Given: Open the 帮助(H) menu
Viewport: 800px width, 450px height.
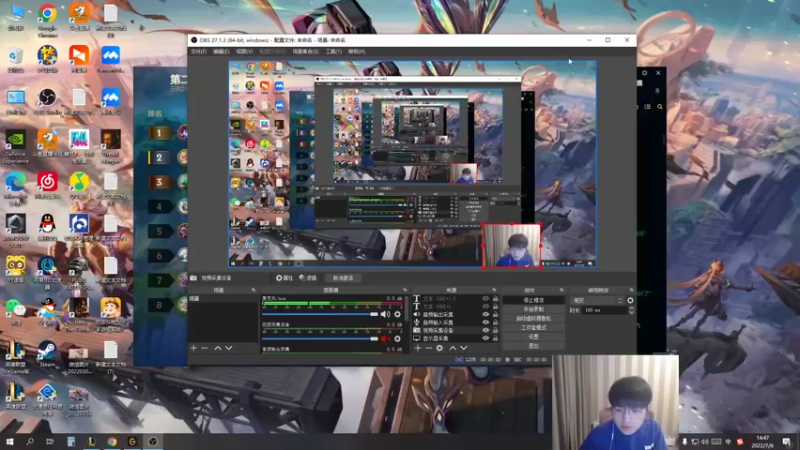Looking at the screenshot, I should point(357,52).
